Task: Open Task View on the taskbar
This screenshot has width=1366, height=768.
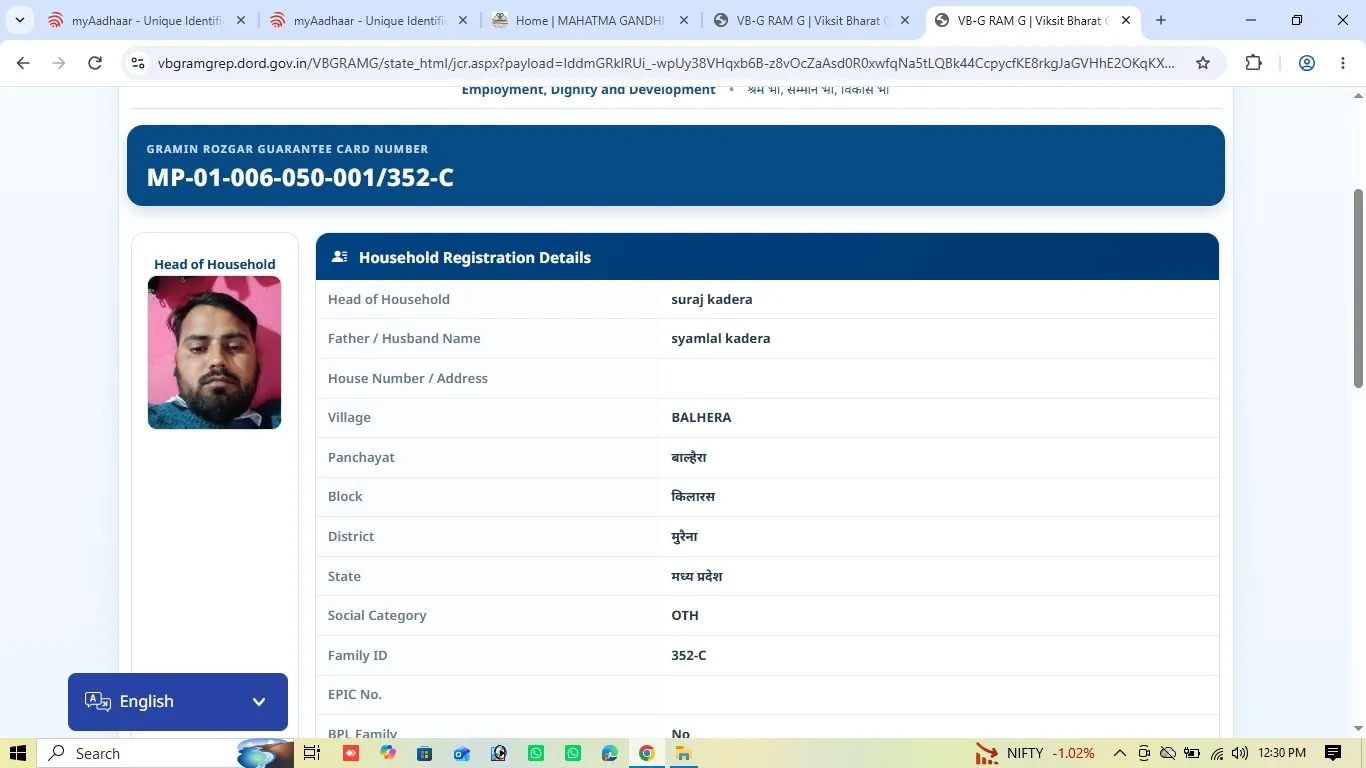Action: pos(311,753)
